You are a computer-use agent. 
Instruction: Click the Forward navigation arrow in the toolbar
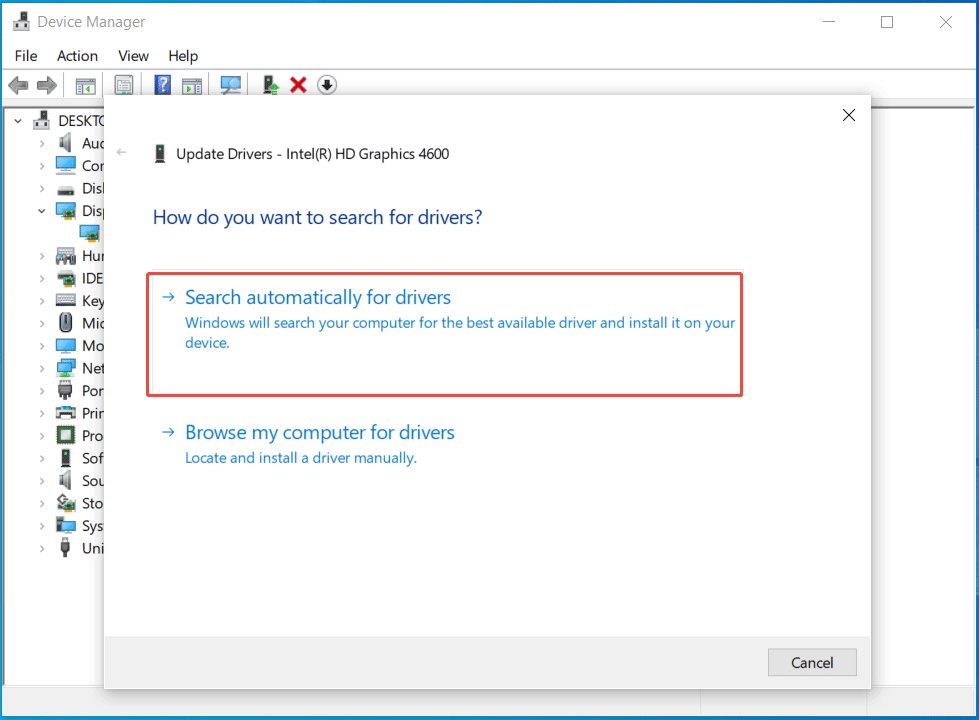[46, 84]
